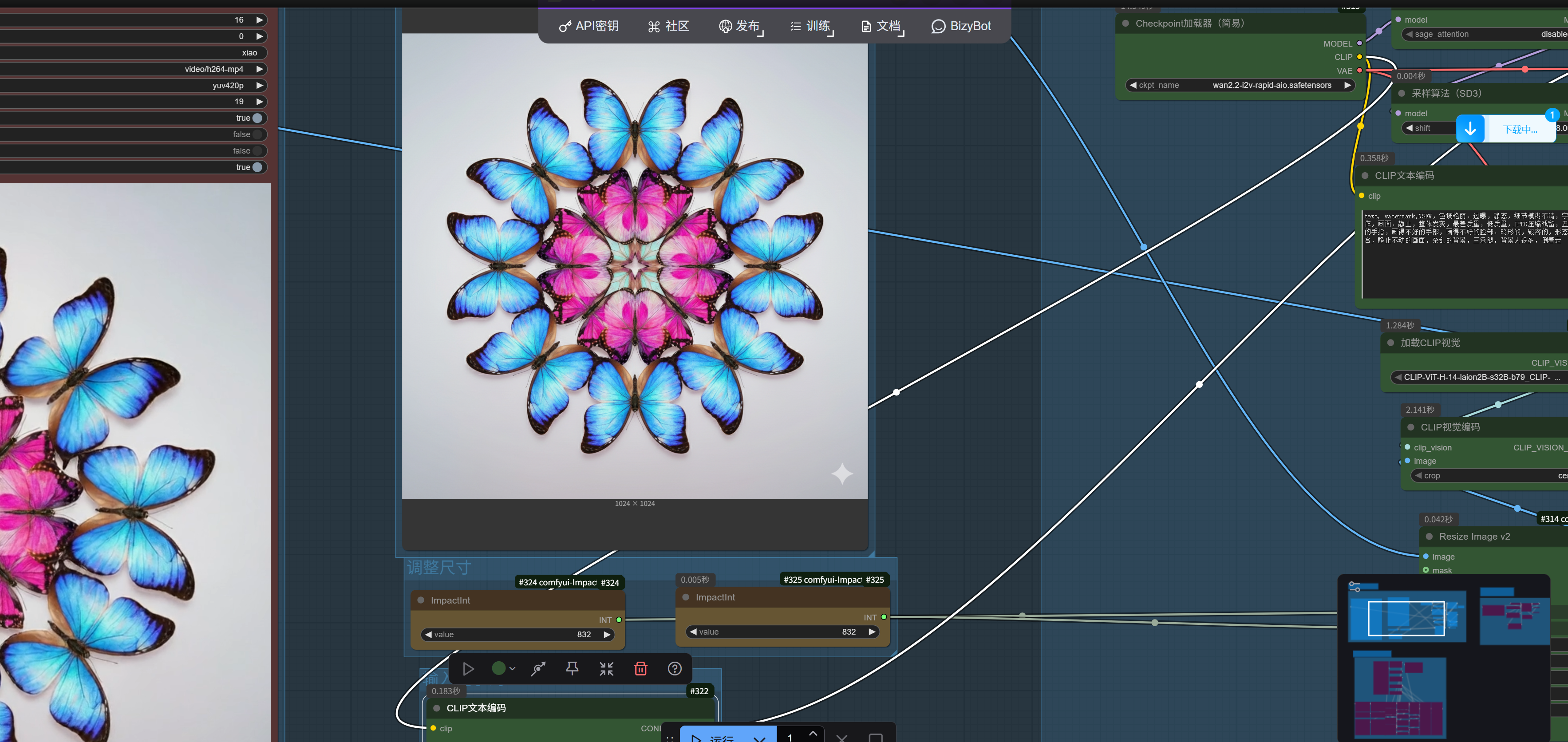This screenshot has height=742, width=1568.
Task: Open node color dropdown next to green circle
Action: 513,668
